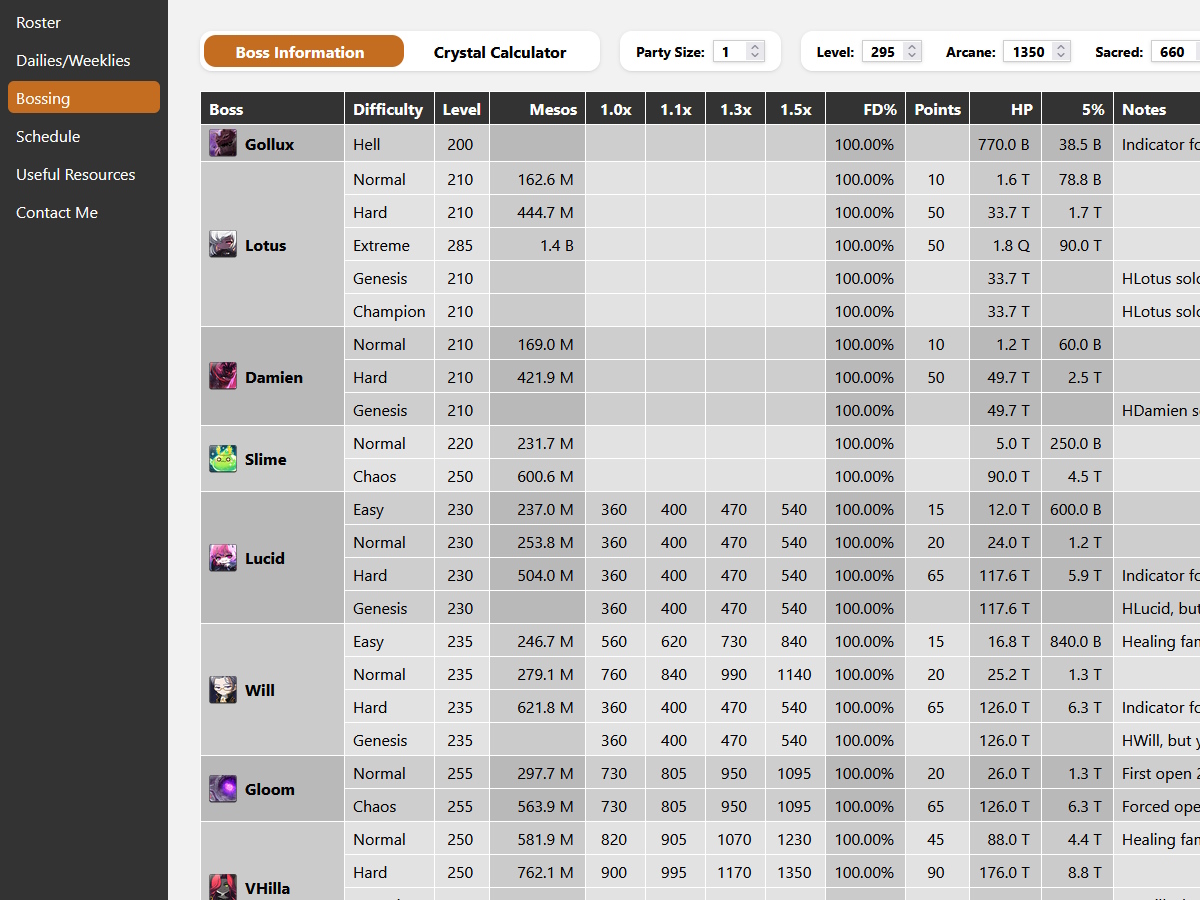Click the Lucid boss icon
Viewport: 1200px width, 900px height.
pyautogui.click(x=223, y=558)
